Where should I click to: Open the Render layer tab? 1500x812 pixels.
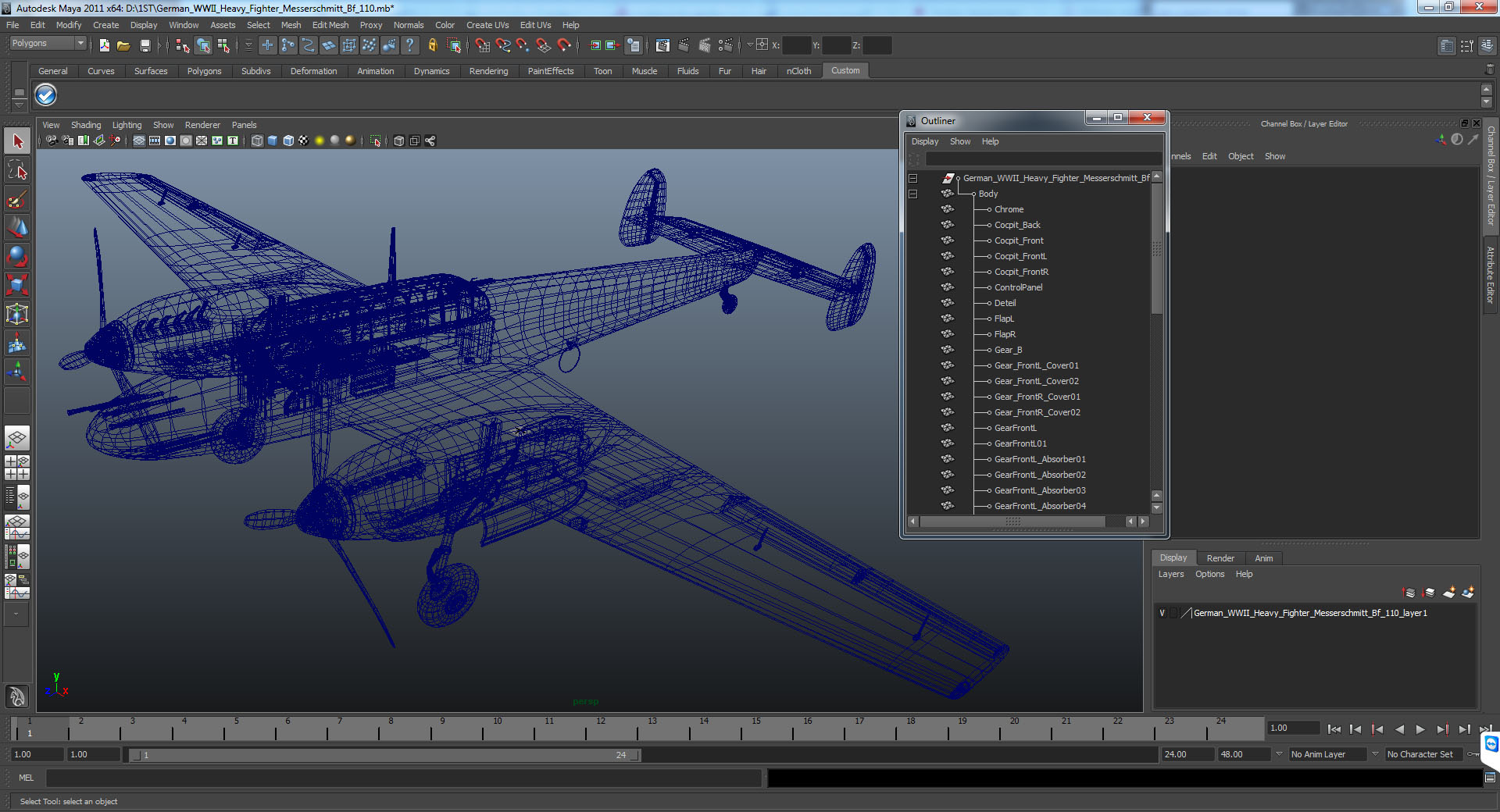pyautogui.click(x=1220, y=558)
